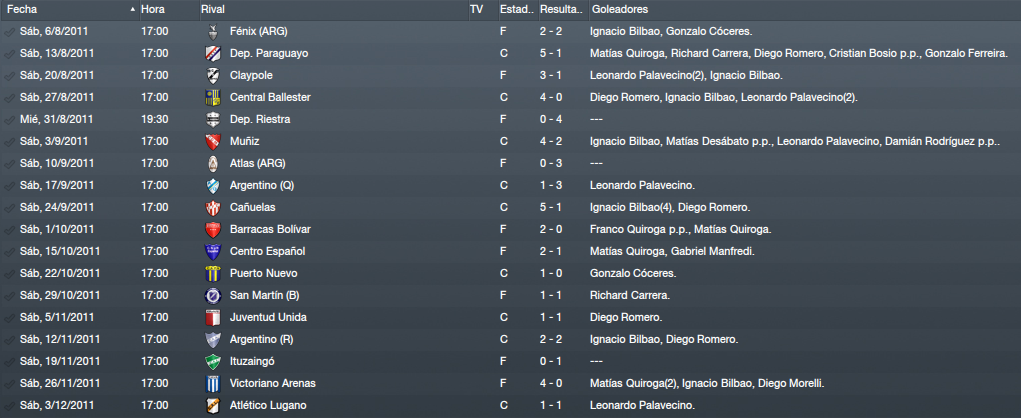This screenshot has width=1021, height=418.
Task: Open the Cañuelas team badge
Action: point(212,208)
